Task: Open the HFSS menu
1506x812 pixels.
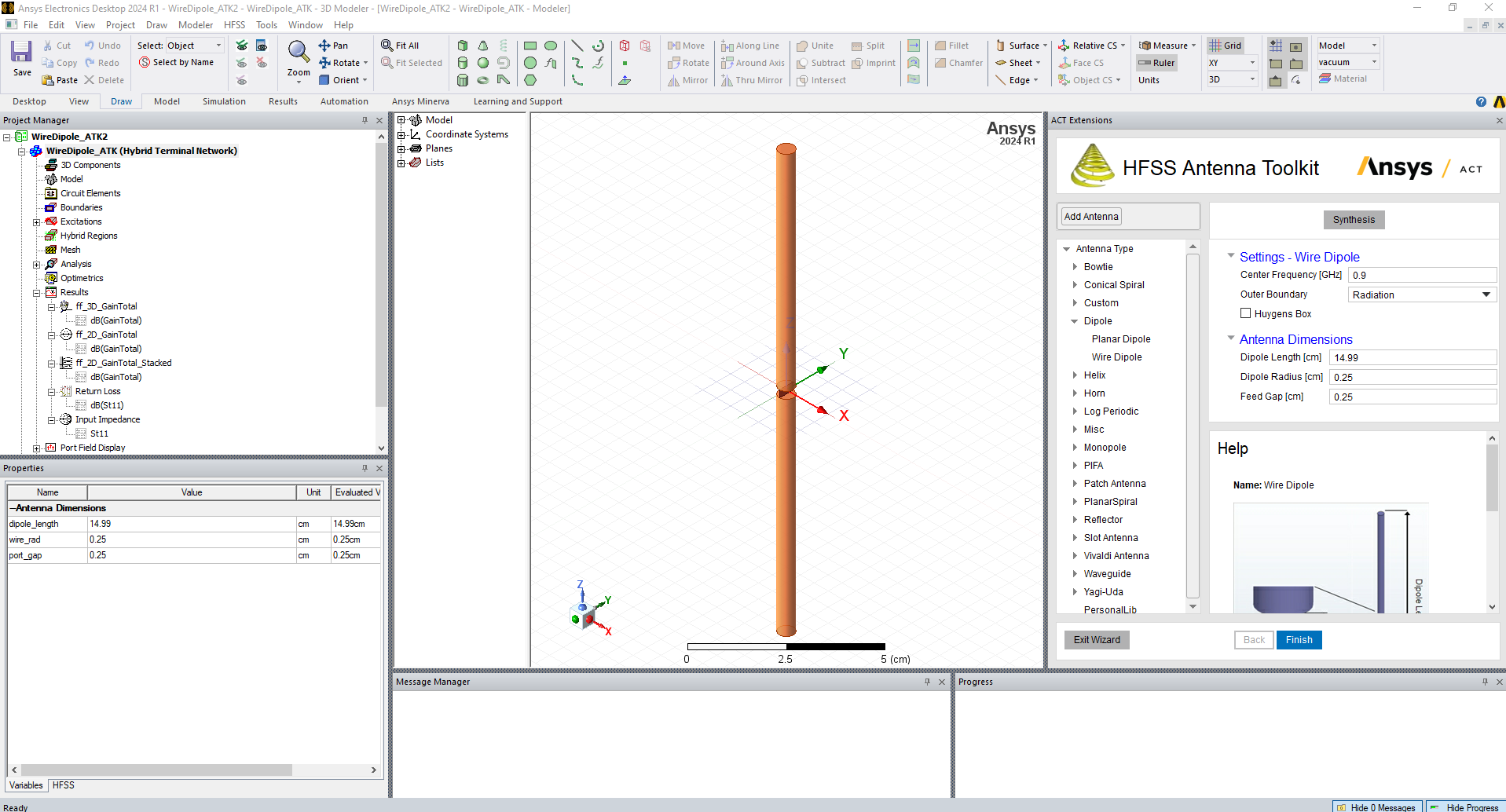Action: click(234, 25)
